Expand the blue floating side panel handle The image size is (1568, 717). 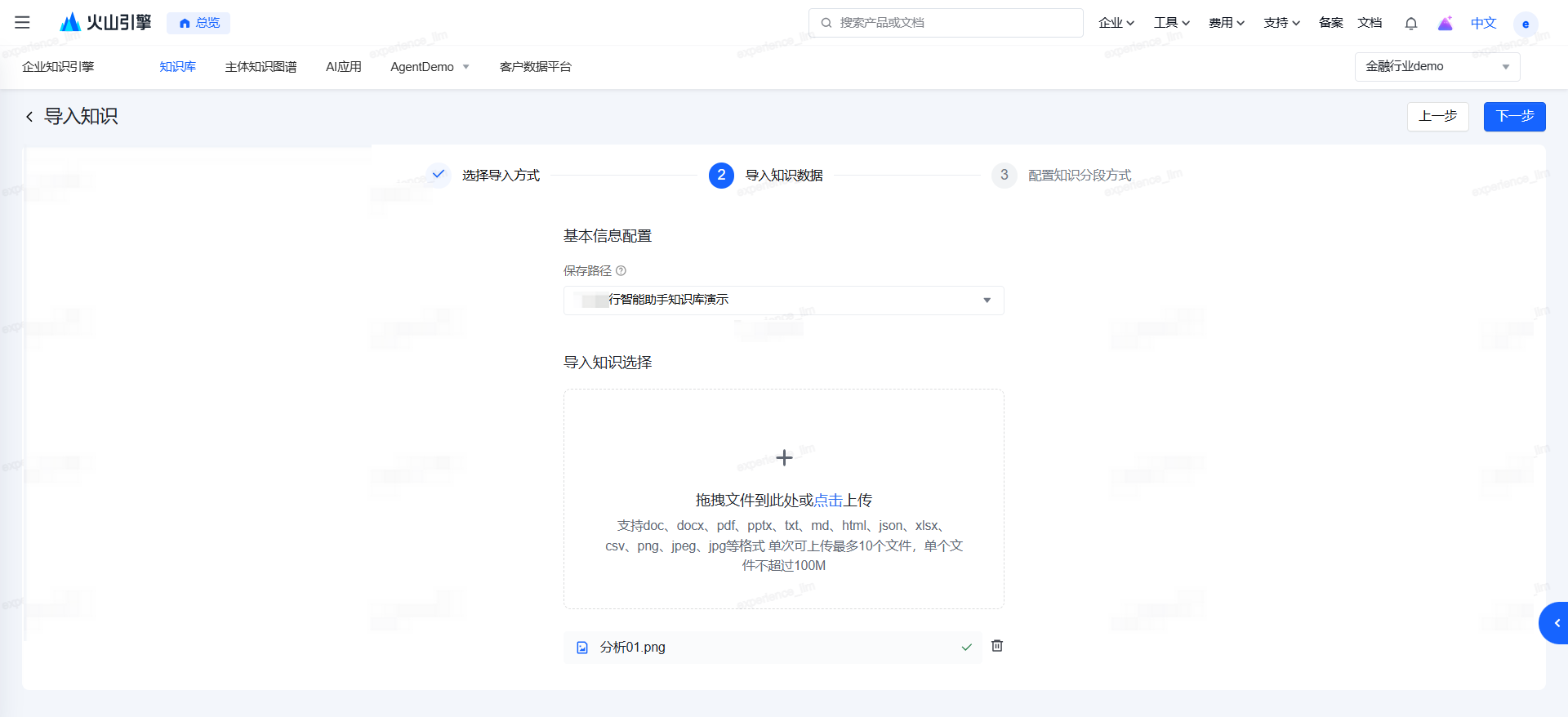pyautogui.click(x=1554, y=623)
